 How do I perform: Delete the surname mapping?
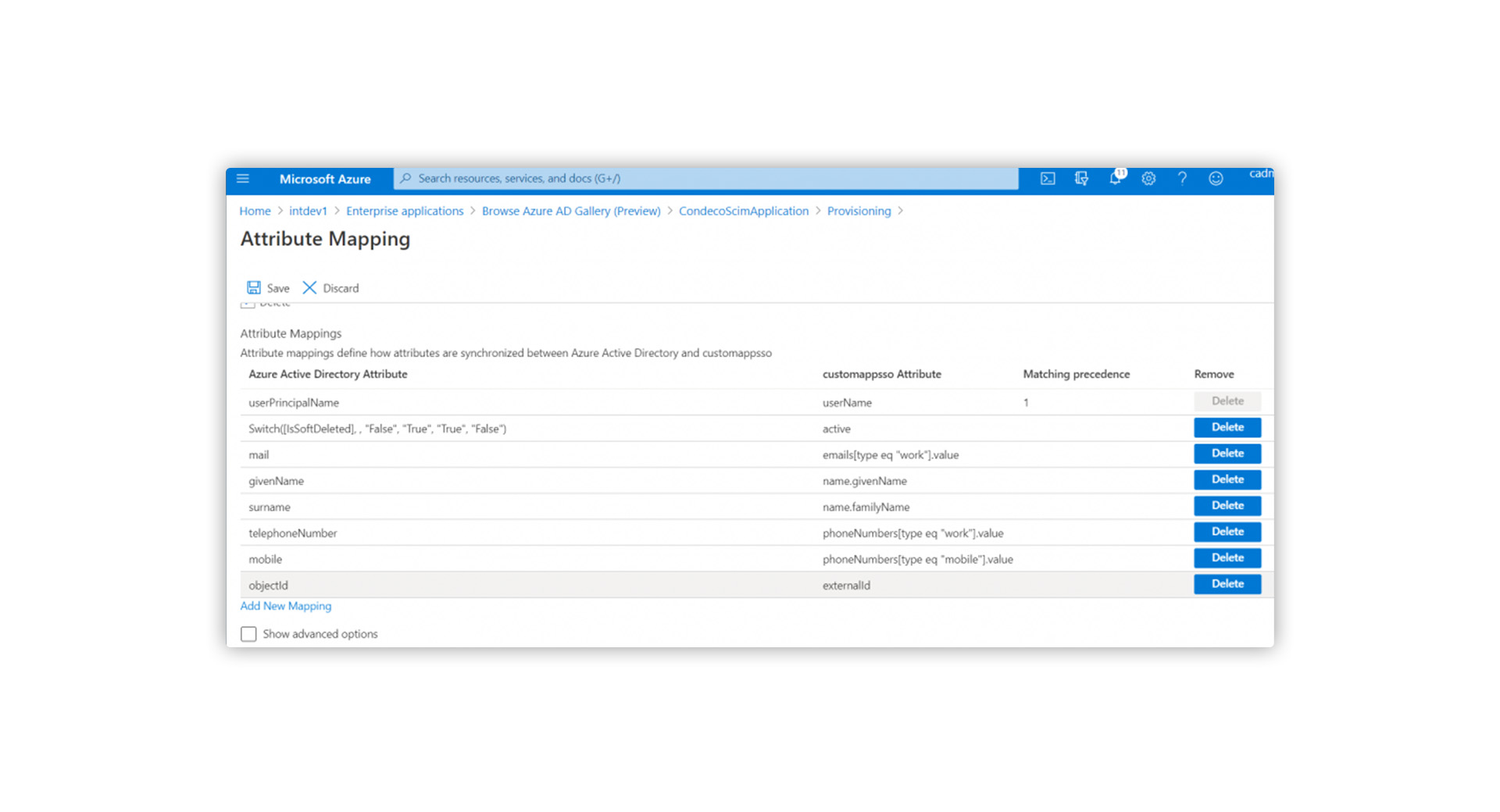1227,505
